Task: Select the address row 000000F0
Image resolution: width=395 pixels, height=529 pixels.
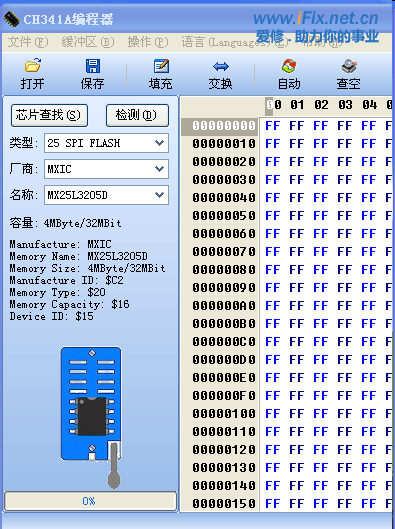Action: coord(224,395)
